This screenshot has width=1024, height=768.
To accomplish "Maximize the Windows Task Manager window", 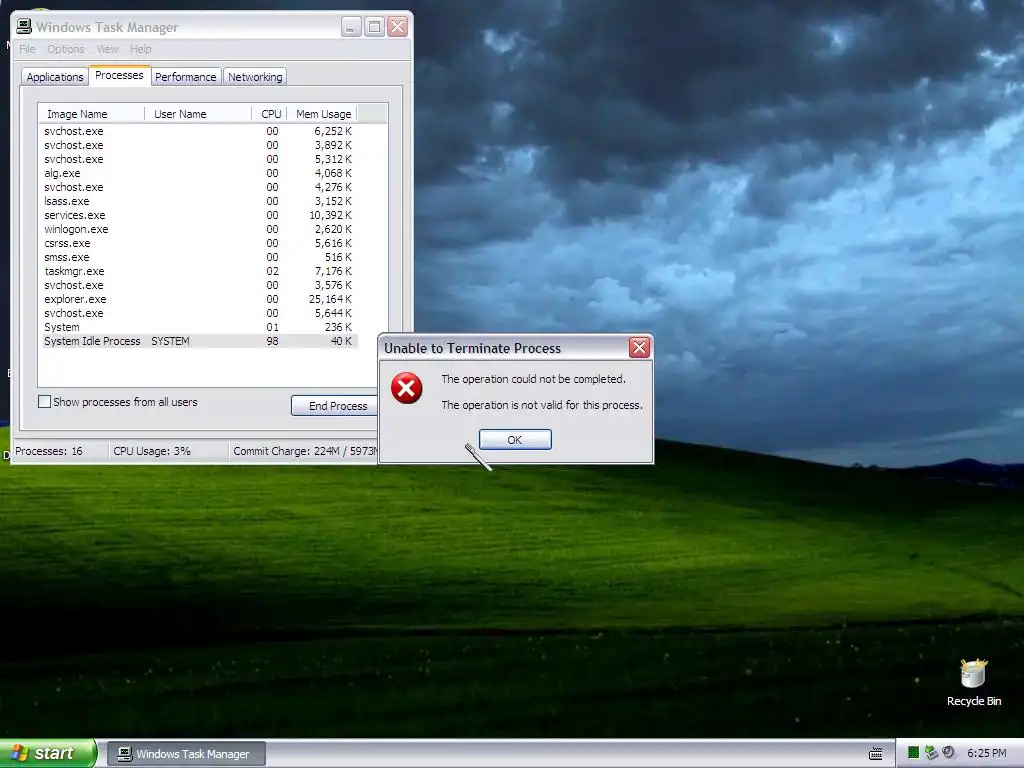I will tap(374, 26).
